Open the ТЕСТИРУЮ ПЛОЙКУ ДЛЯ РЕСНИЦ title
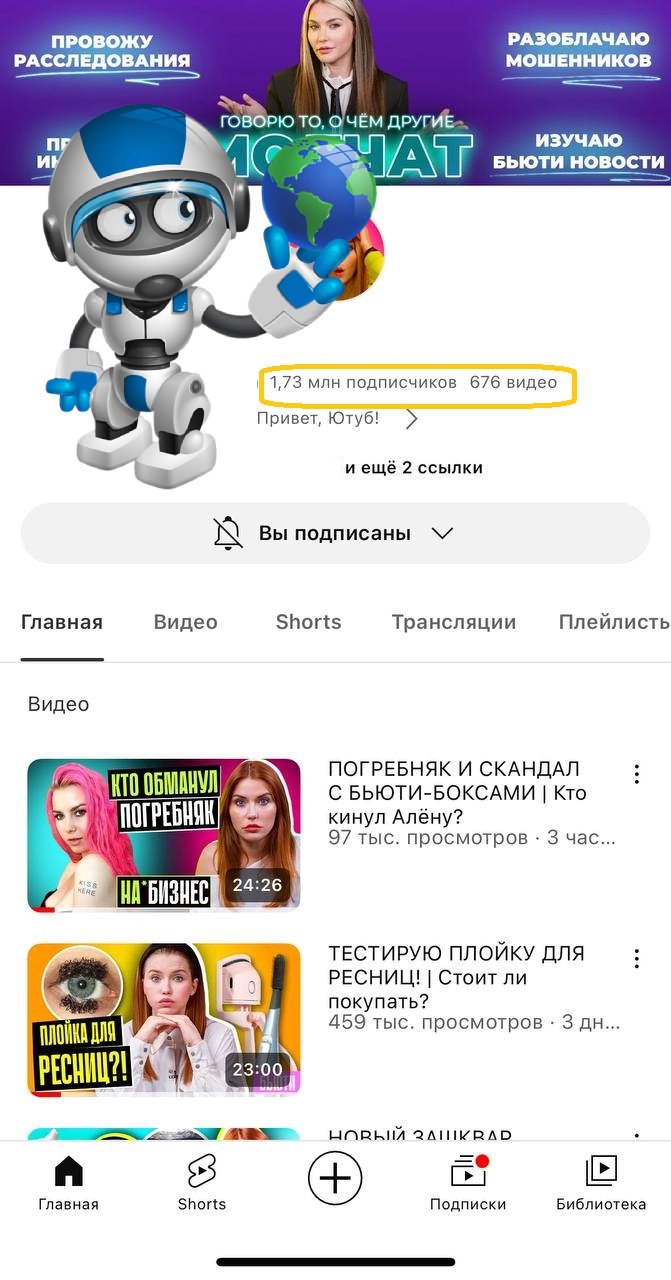Screen dimensions: 671x1280 point(456,977)
